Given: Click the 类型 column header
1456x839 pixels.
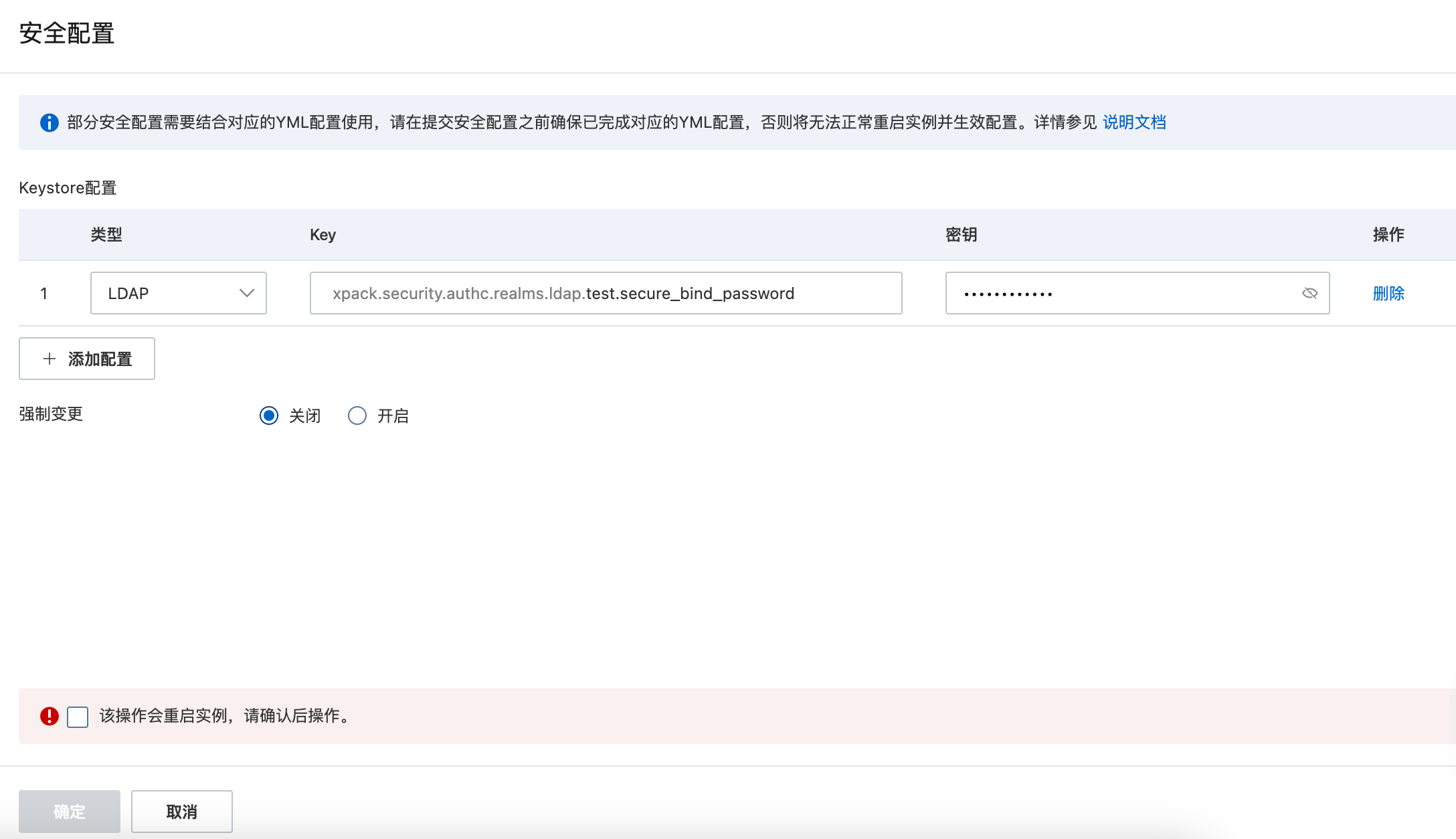Looking at the screenshot, I should 106,235.
